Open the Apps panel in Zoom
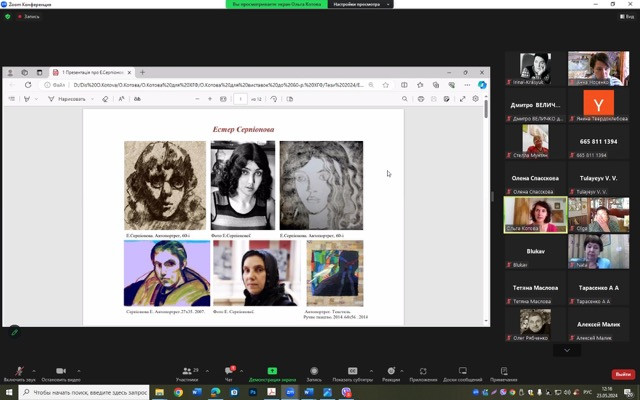 (x=423, y=372)
